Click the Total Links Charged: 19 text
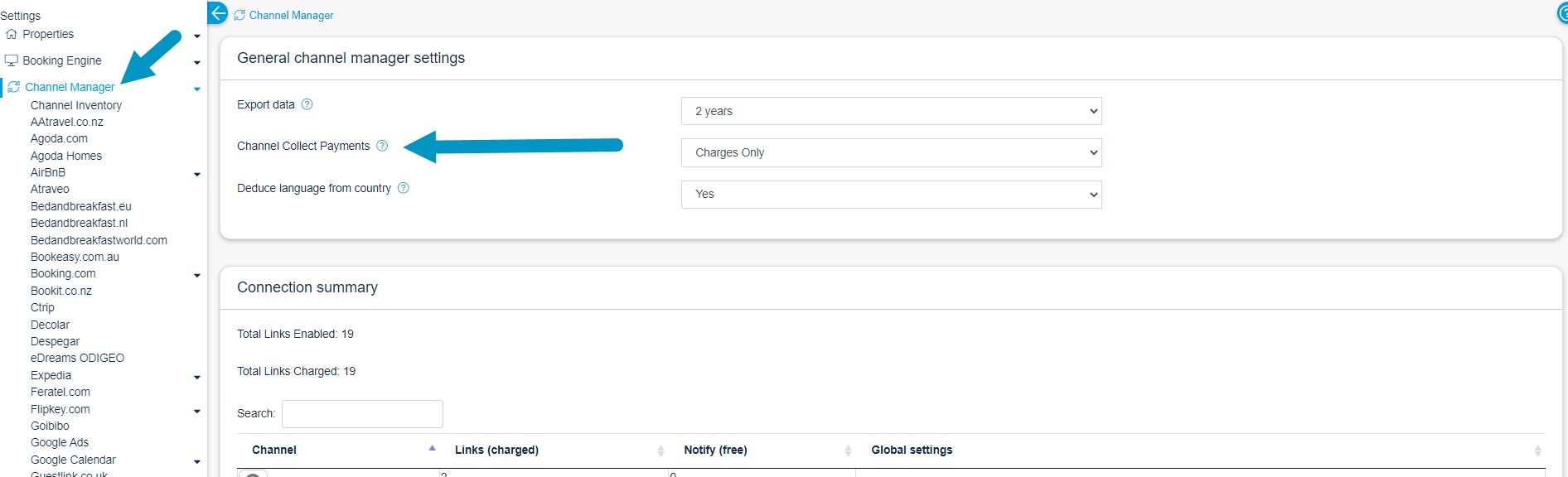Viewport: 1568px width, 477px height. click(296, 371)
